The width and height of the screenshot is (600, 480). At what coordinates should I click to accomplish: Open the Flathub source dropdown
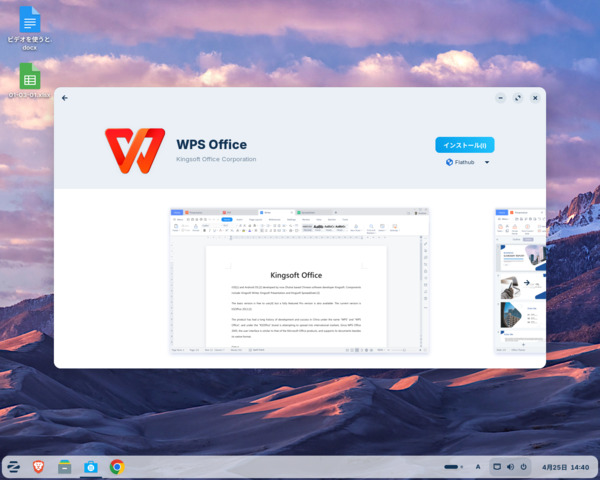coord(468,162)
